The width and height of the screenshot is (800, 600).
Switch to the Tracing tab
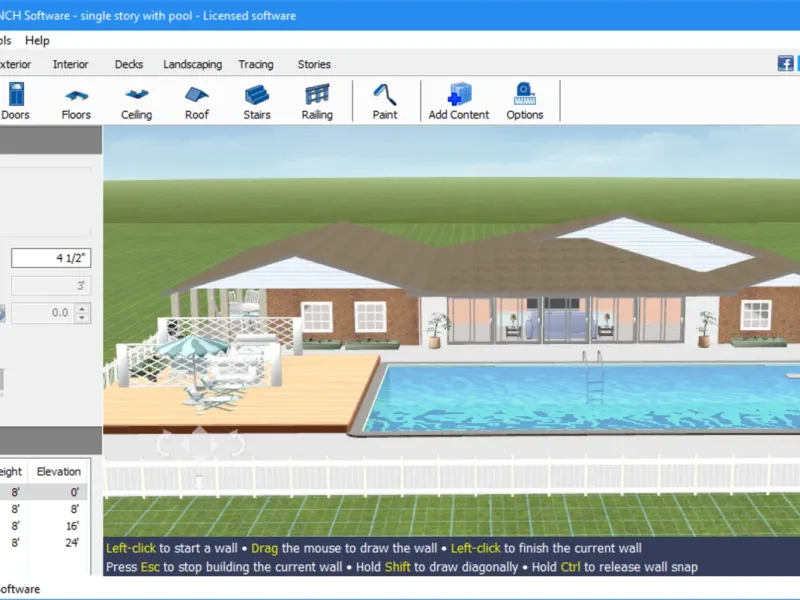pos(256,64)
